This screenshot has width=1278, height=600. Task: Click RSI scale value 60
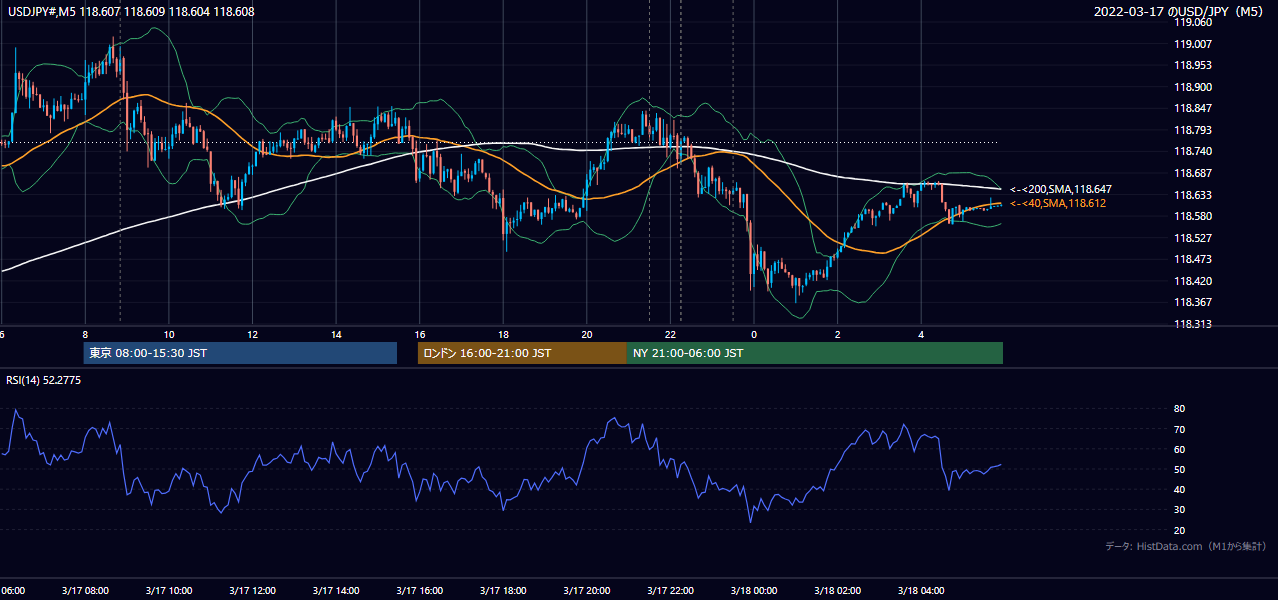[x=1179, y=449]
